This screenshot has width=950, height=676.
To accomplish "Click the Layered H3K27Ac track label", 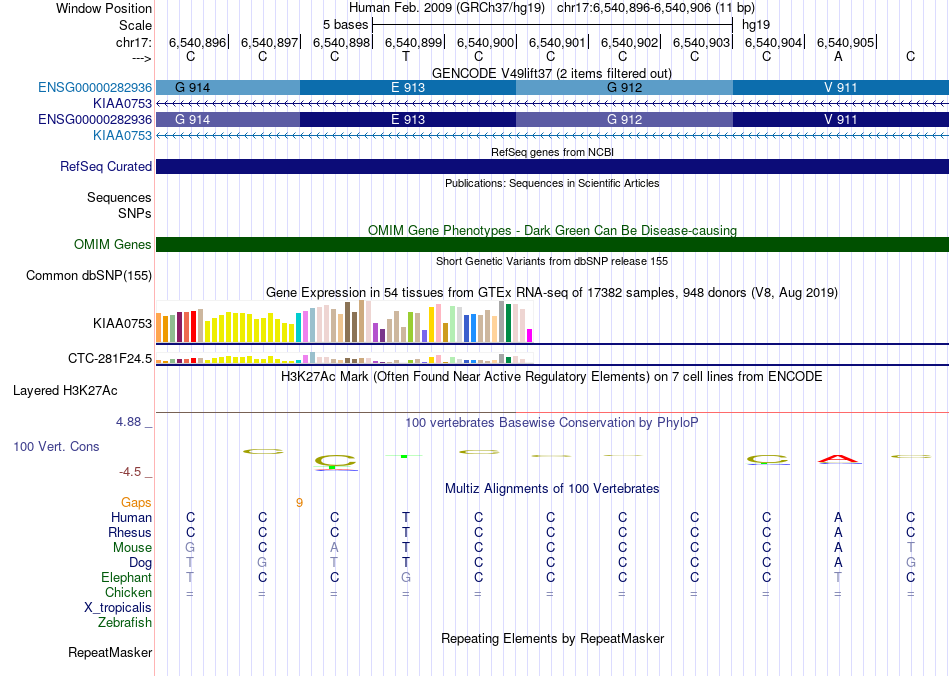I will point(65,391).
